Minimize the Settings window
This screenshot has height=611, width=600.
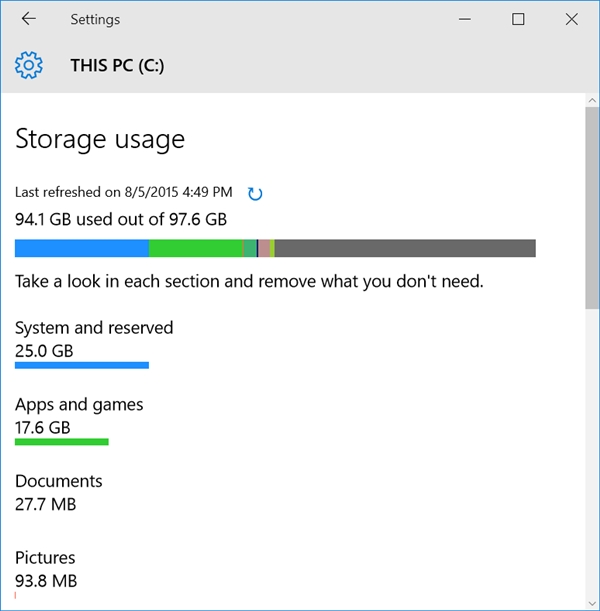[x=465, y=19]
